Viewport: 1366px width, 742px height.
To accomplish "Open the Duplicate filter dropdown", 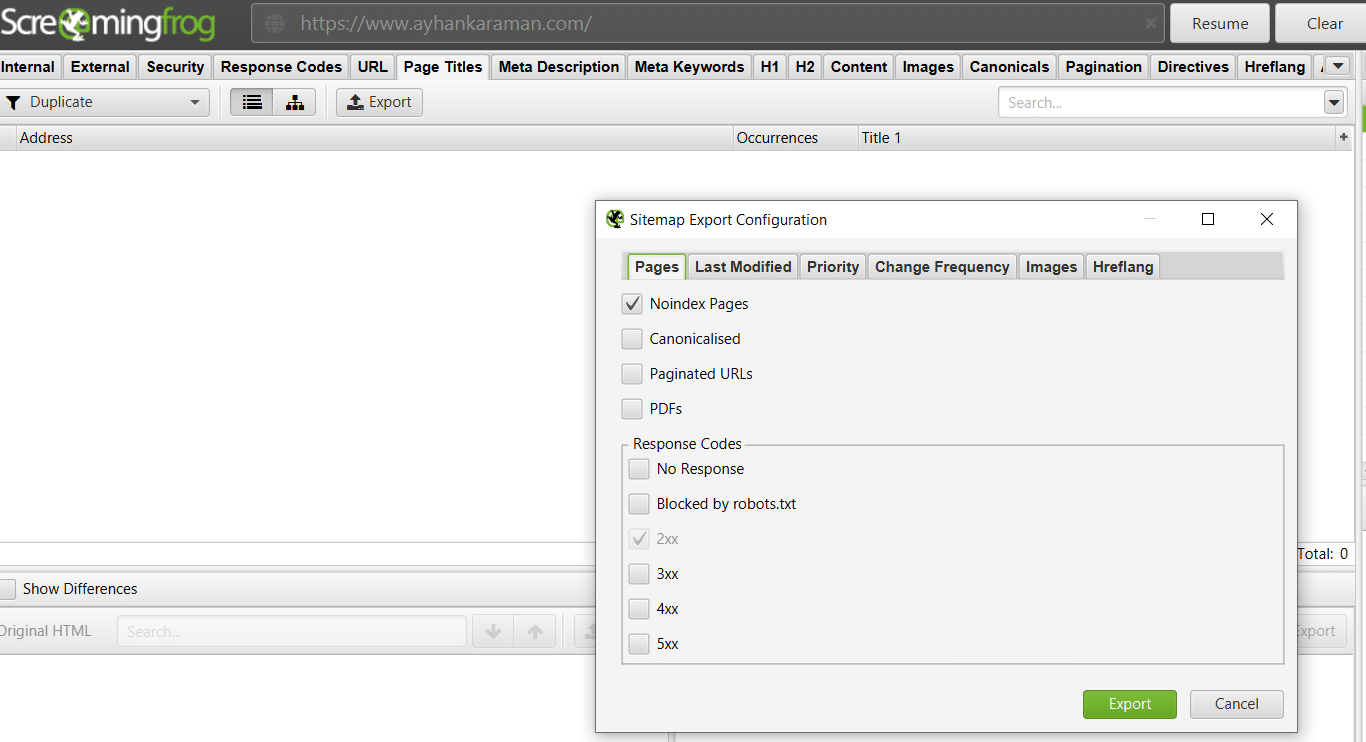I will 104,102.
